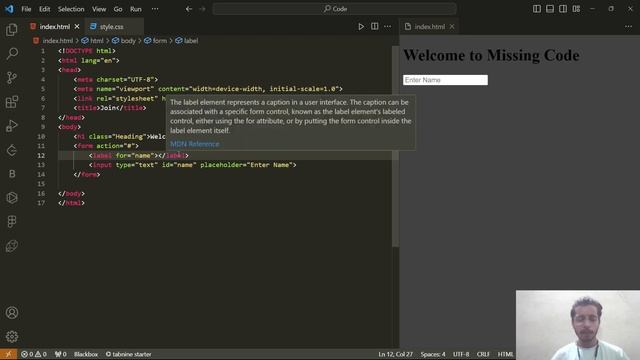Image resolution: width=640 pixels, height=360 pixels.
Task: Expand the overflow menu ellipsis in menu bar
Action: tap(155, 9)
